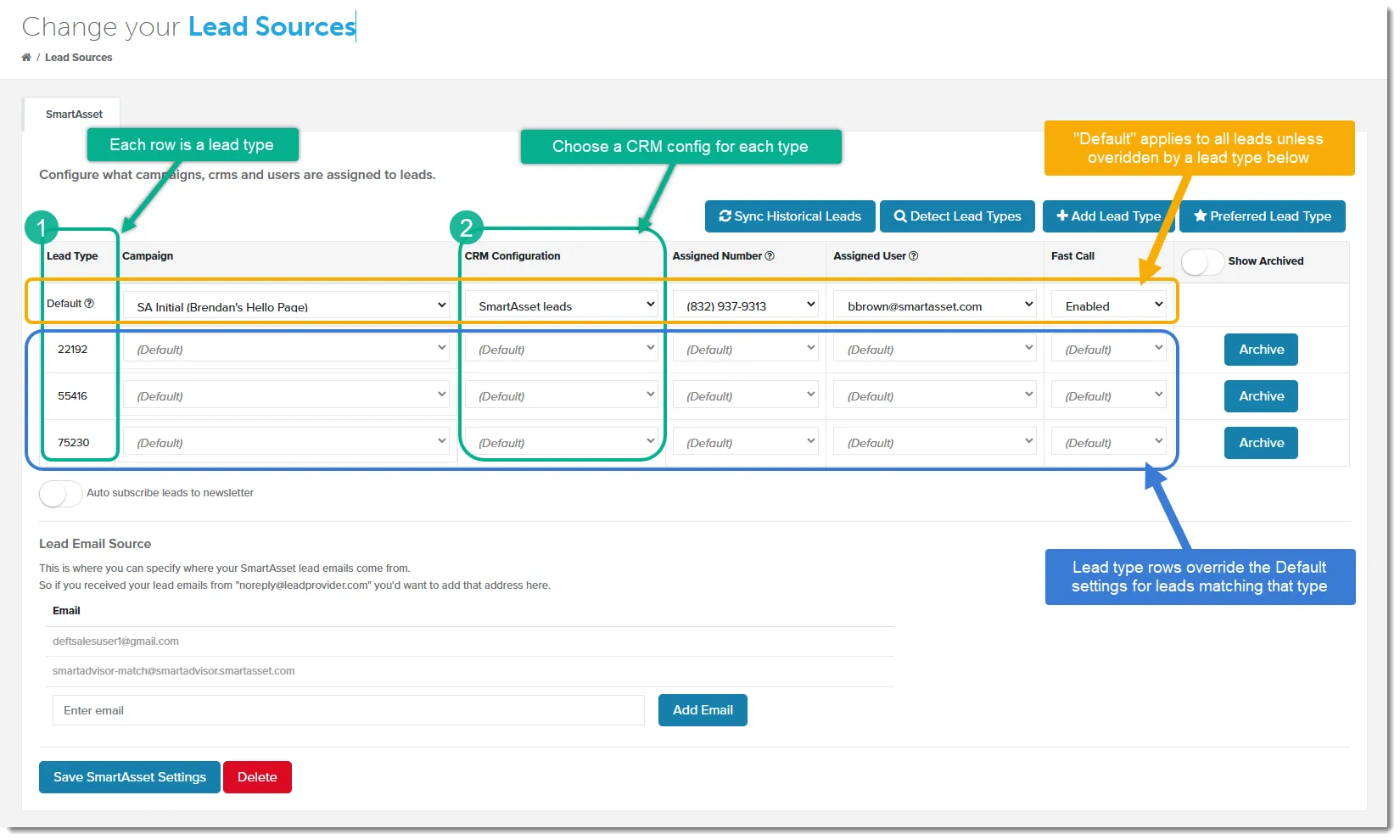Screen dimensions: 1400x840
Task: Click the red Delete button
Action: click(x=257, y=777)
